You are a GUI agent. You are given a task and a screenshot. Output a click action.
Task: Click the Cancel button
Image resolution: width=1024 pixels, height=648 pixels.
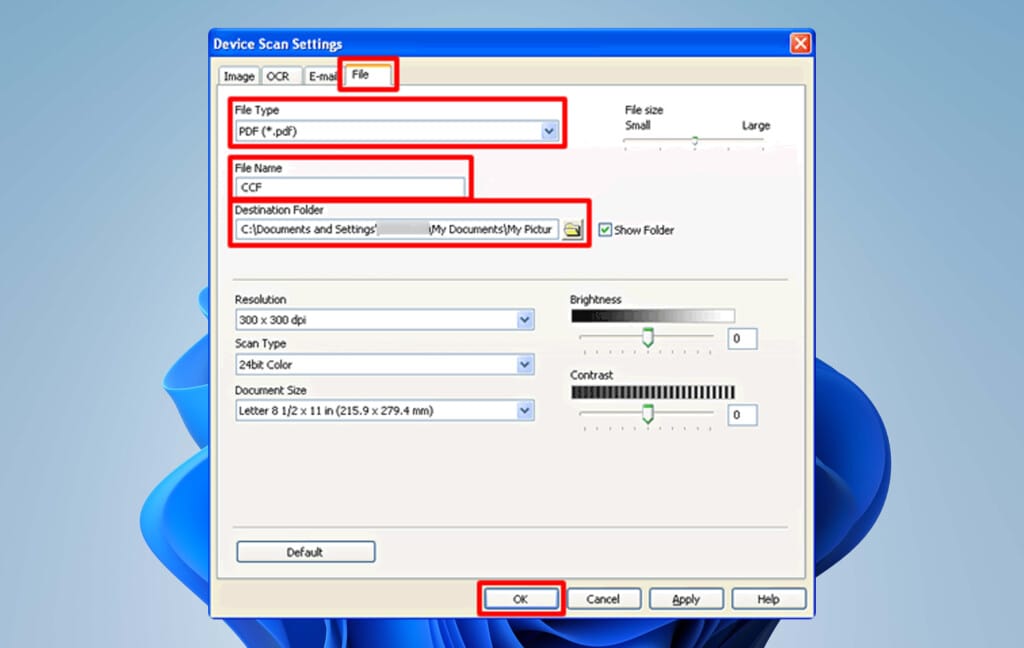(603, 599)
